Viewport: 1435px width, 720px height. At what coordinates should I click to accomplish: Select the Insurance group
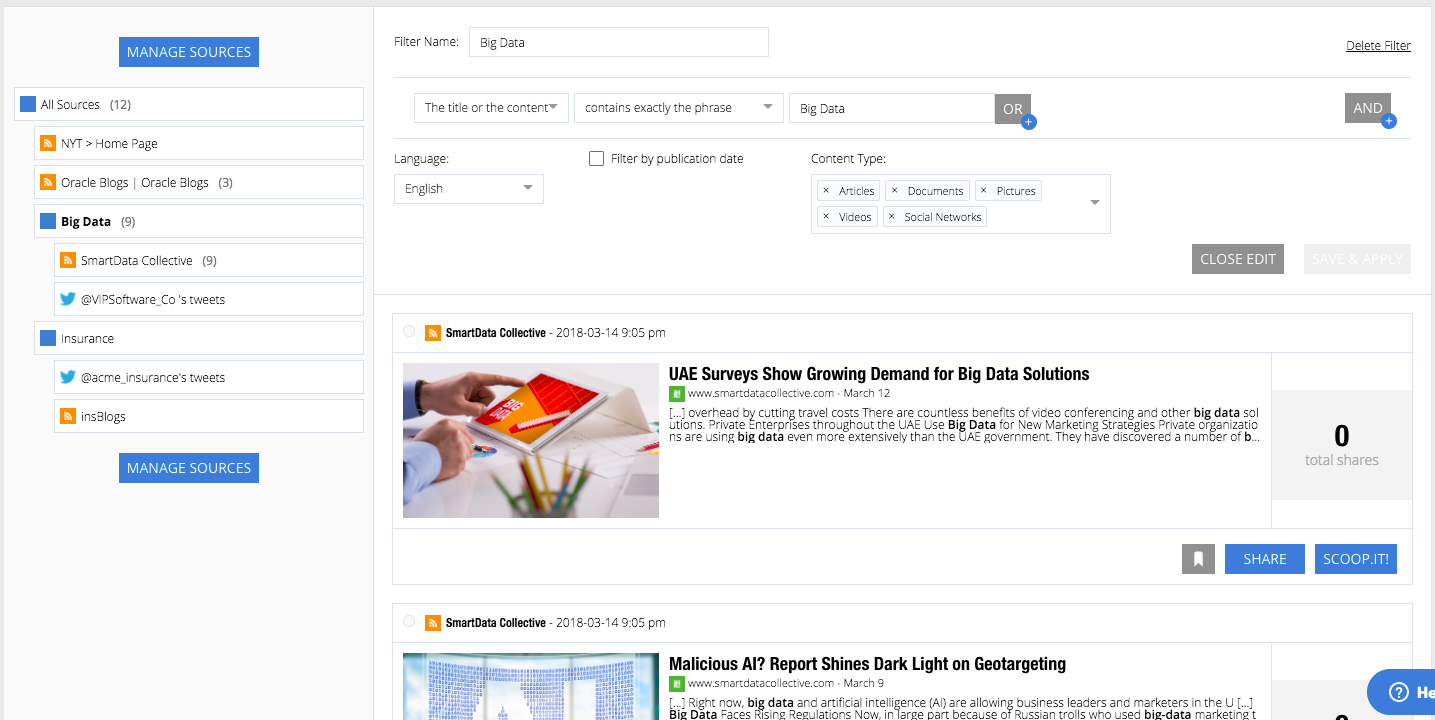[x=199, y=338]
